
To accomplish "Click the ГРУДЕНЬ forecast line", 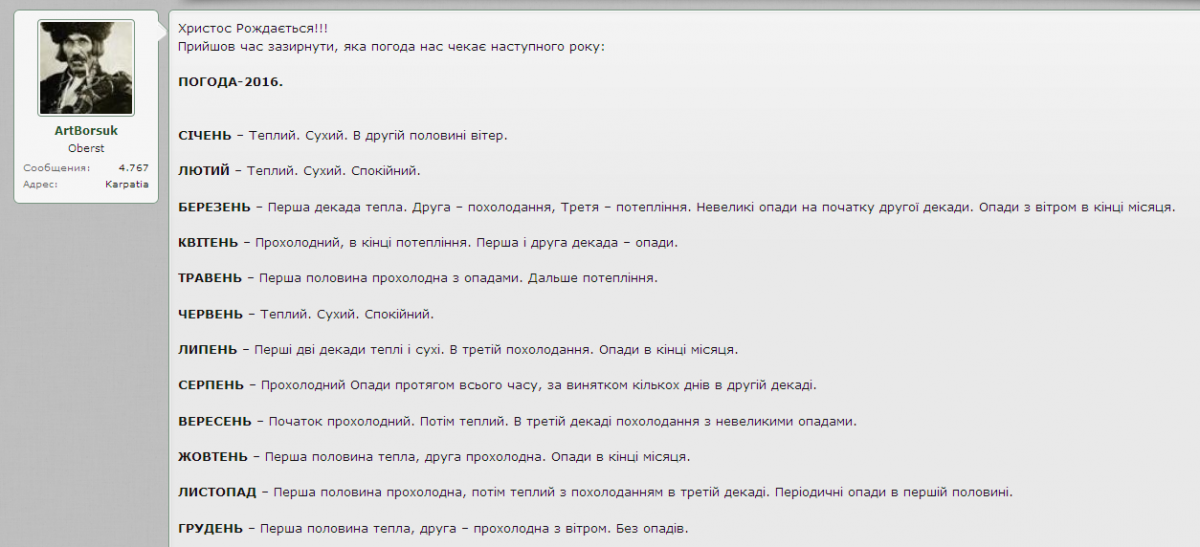I will tap(433, 527).
